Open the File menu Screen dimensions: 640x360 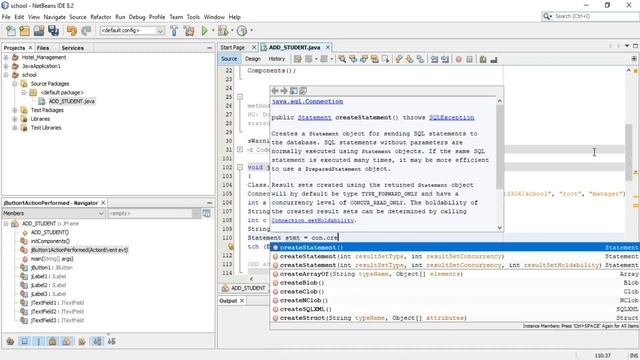pyautogui.click(x=6, y=17)
